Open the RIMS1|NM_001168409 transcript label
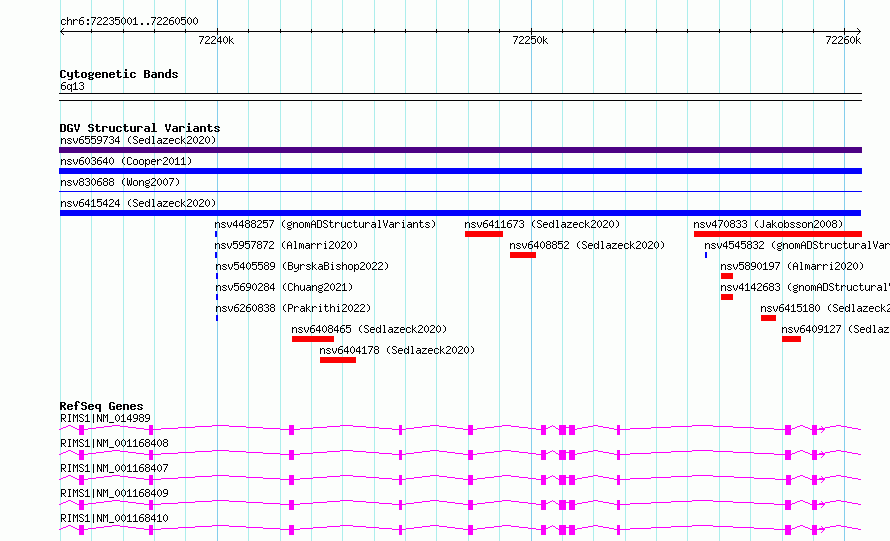Viewport: 890px width, 541px height. (x=114, y=493)
